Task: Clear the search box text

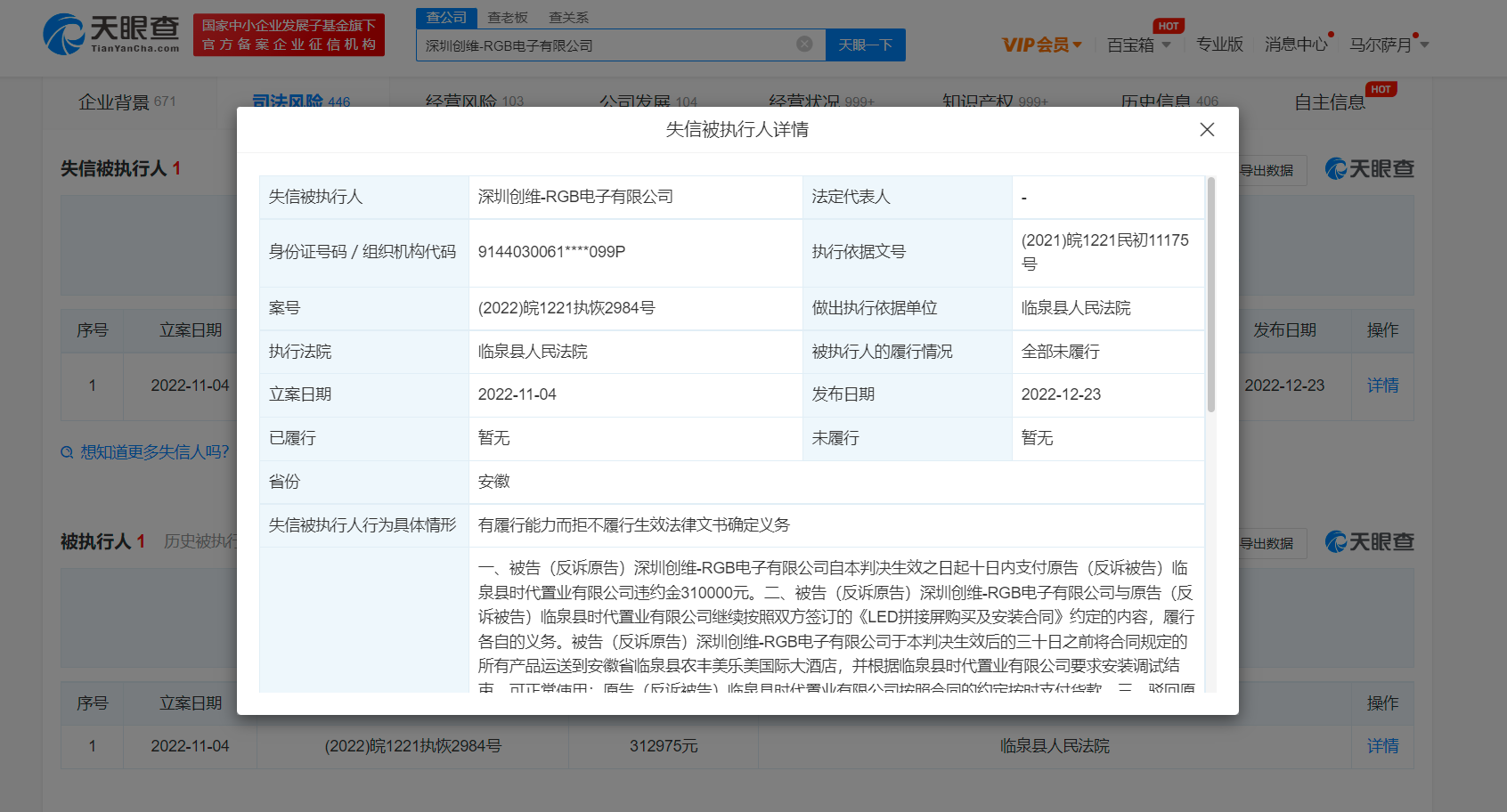Action: (x=804, y=44)
